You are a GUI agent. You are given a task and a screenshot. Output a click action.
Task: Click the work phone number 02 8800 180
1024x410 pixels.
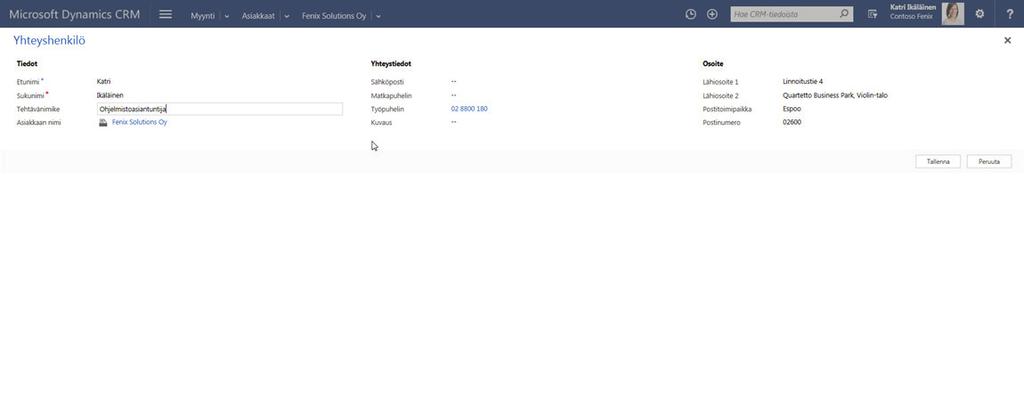(469, 109)
